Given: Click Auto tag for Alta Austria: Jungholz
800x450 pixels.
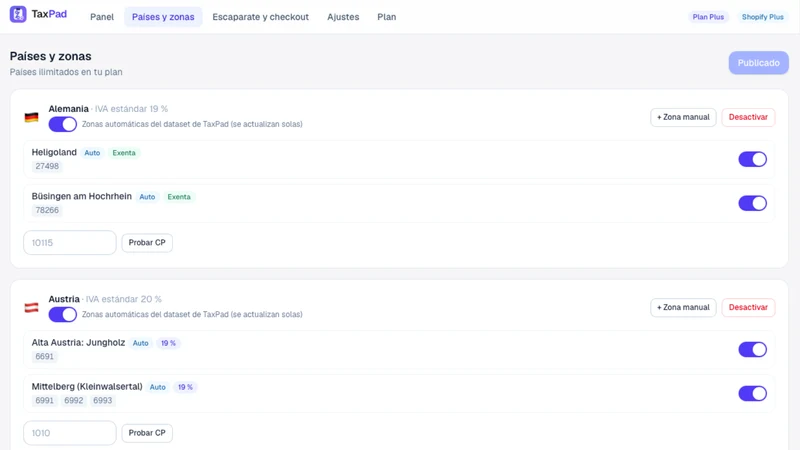Looking at the screenshot, I should (x=141, y=343).
